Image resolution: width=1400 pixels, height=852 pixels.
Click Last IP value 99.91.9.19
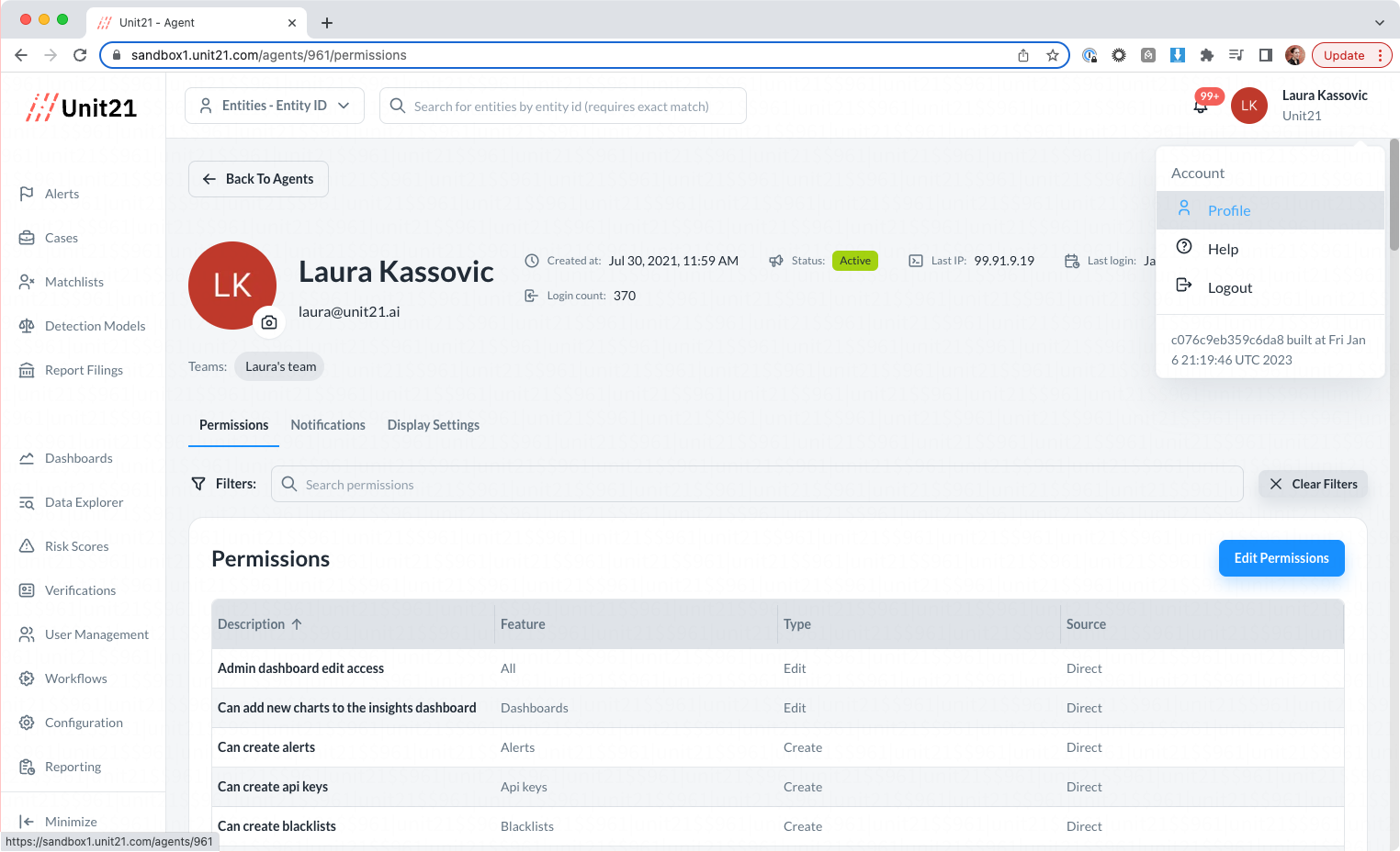click(1004, 261)
